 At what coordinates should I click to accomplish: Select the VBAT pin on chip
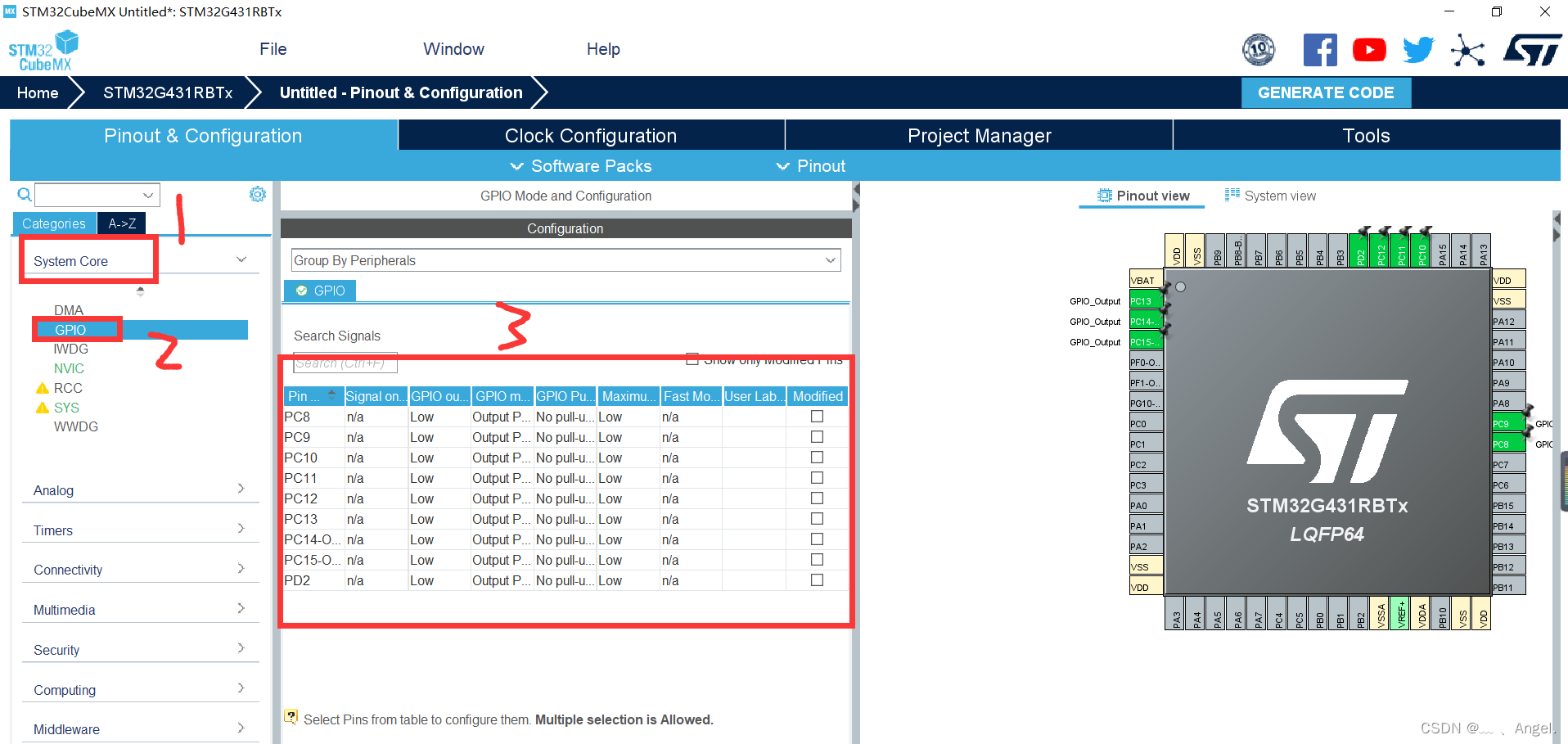1146,280
